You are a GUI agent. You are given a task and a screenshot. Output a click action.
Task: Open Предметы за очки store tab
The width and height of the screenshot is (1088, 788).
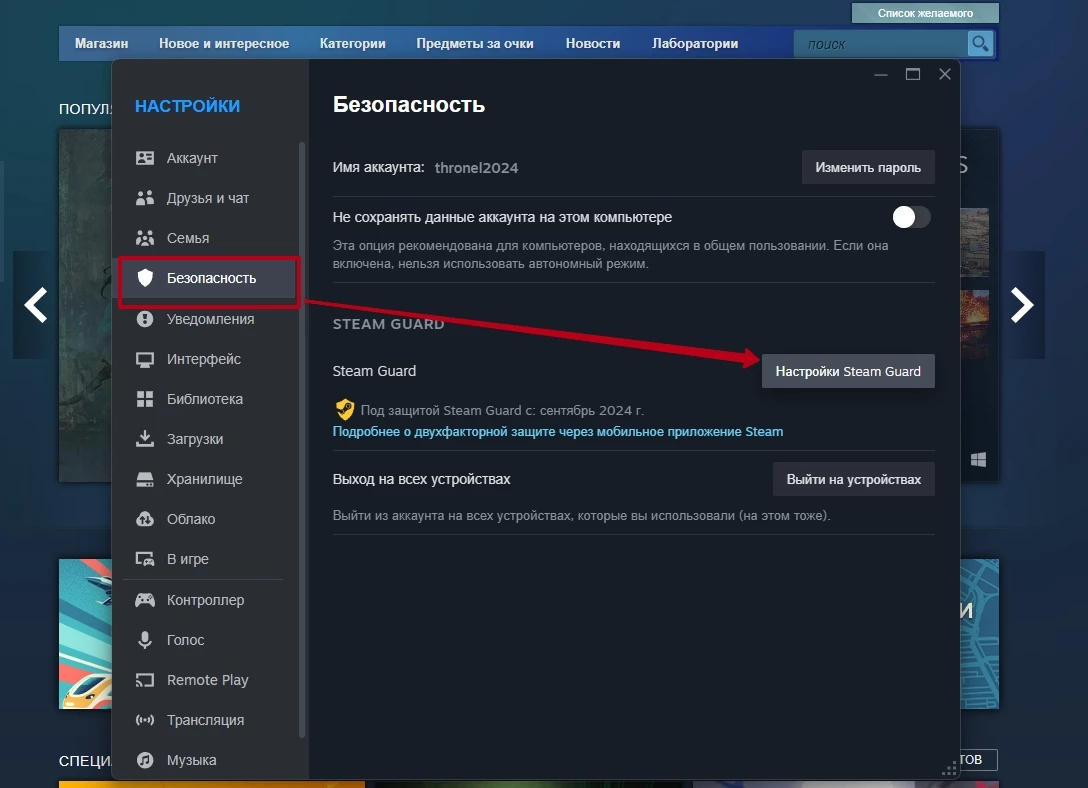(x=475, y=44)
